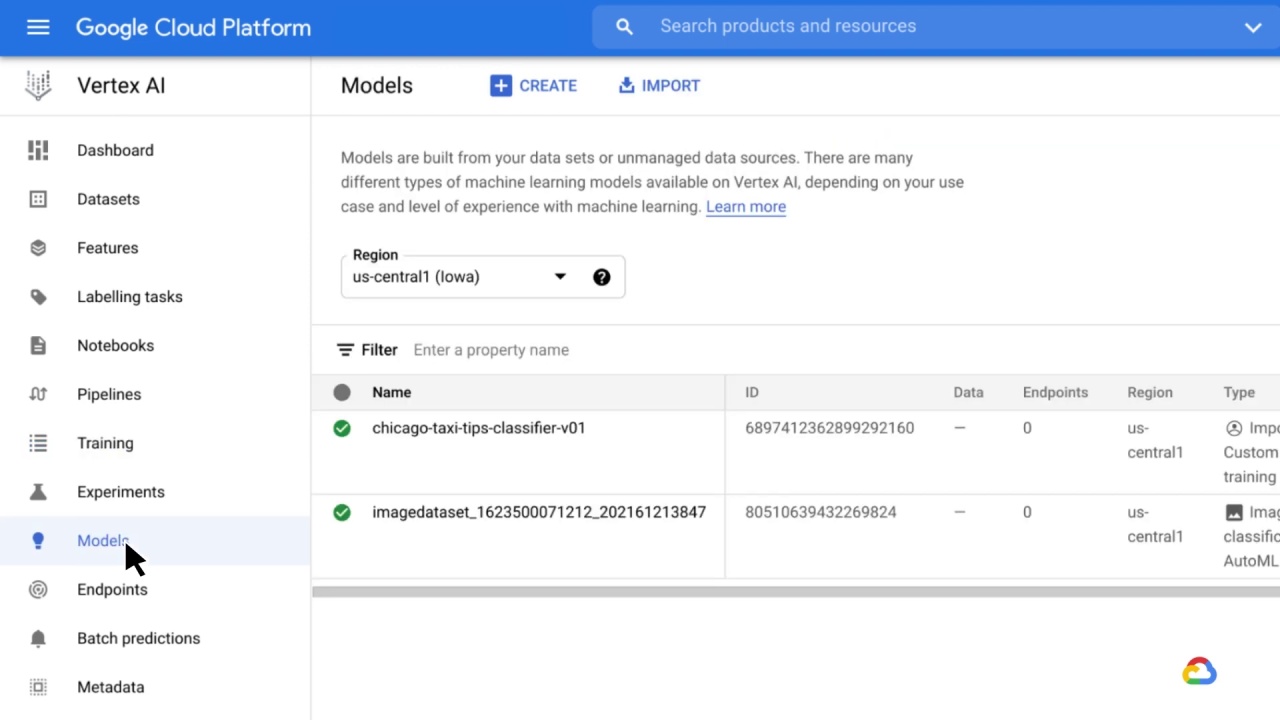Viewport: 1280px width, 720px height.
Task: Expand the search bar dropdown chevron
Action: tap(1252, 27)
